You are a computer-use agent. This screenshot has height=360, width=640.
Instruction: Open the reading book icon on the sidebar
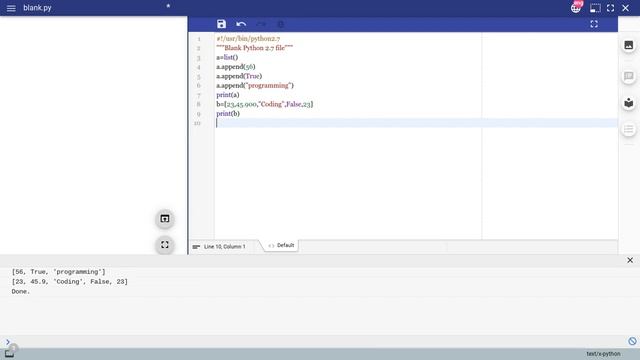[x=629, y=103]
